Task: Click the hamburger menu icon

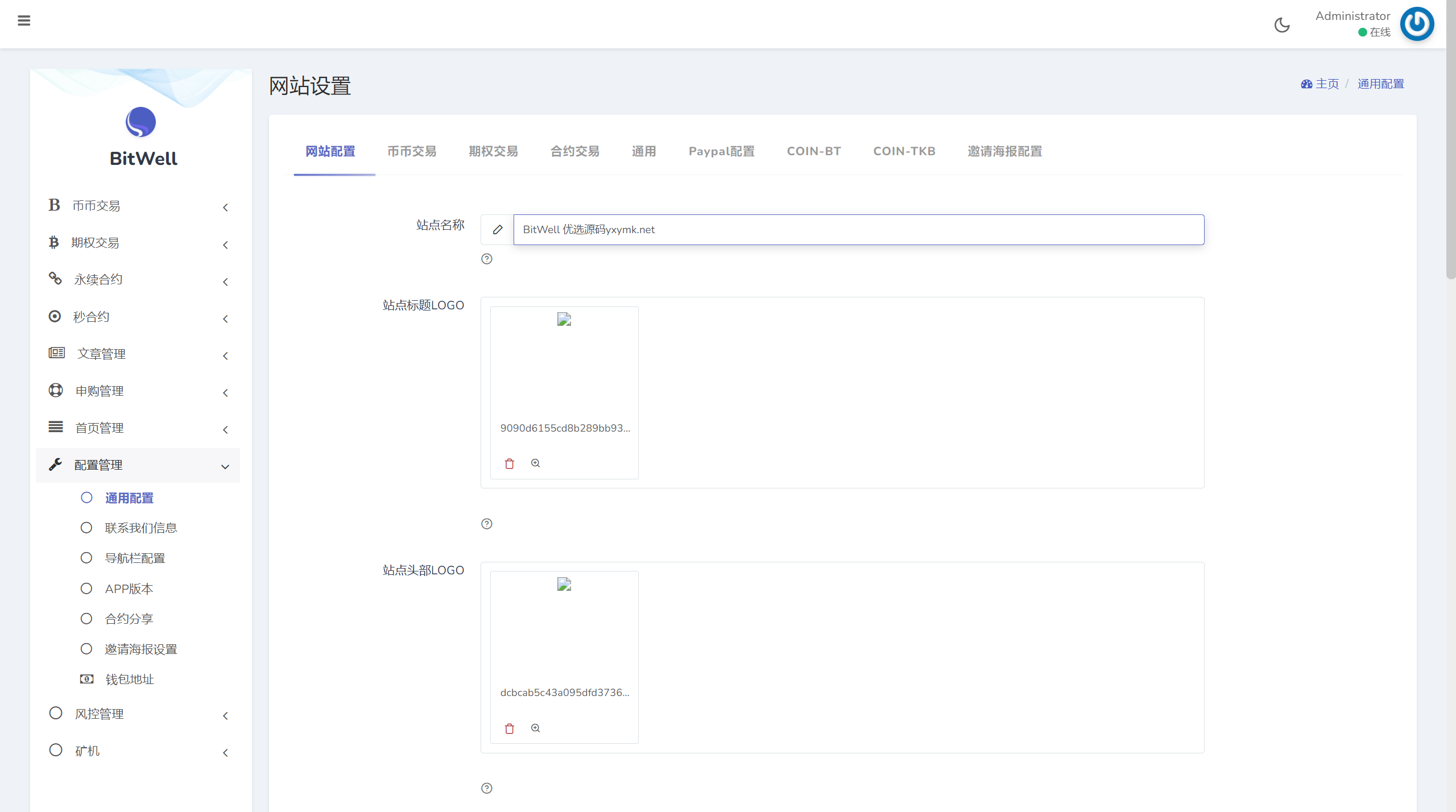Action: (24, 21)
